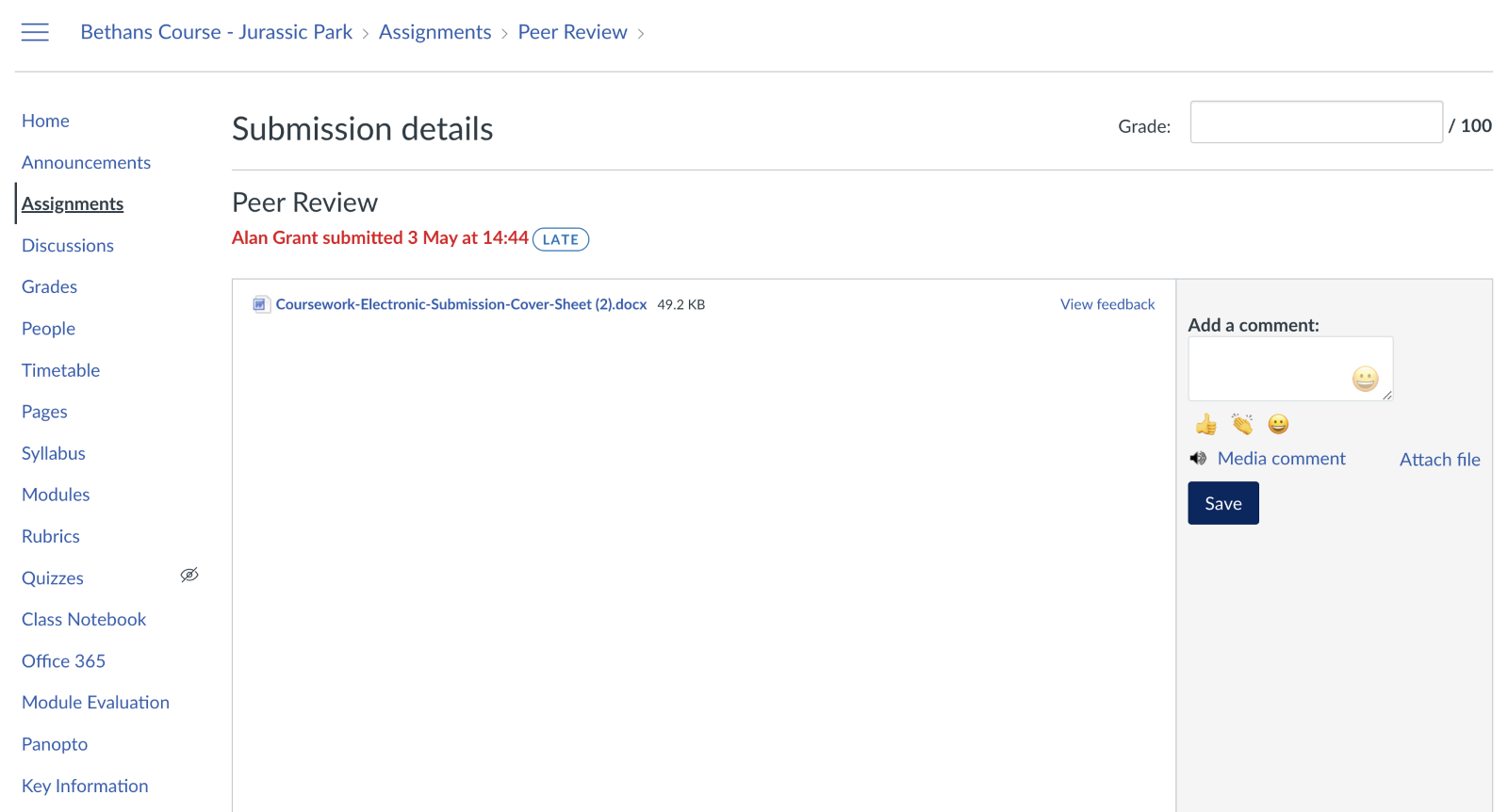Screen dimensions: 1508x812
Task: Click Attach file link
Action: 1439,460
